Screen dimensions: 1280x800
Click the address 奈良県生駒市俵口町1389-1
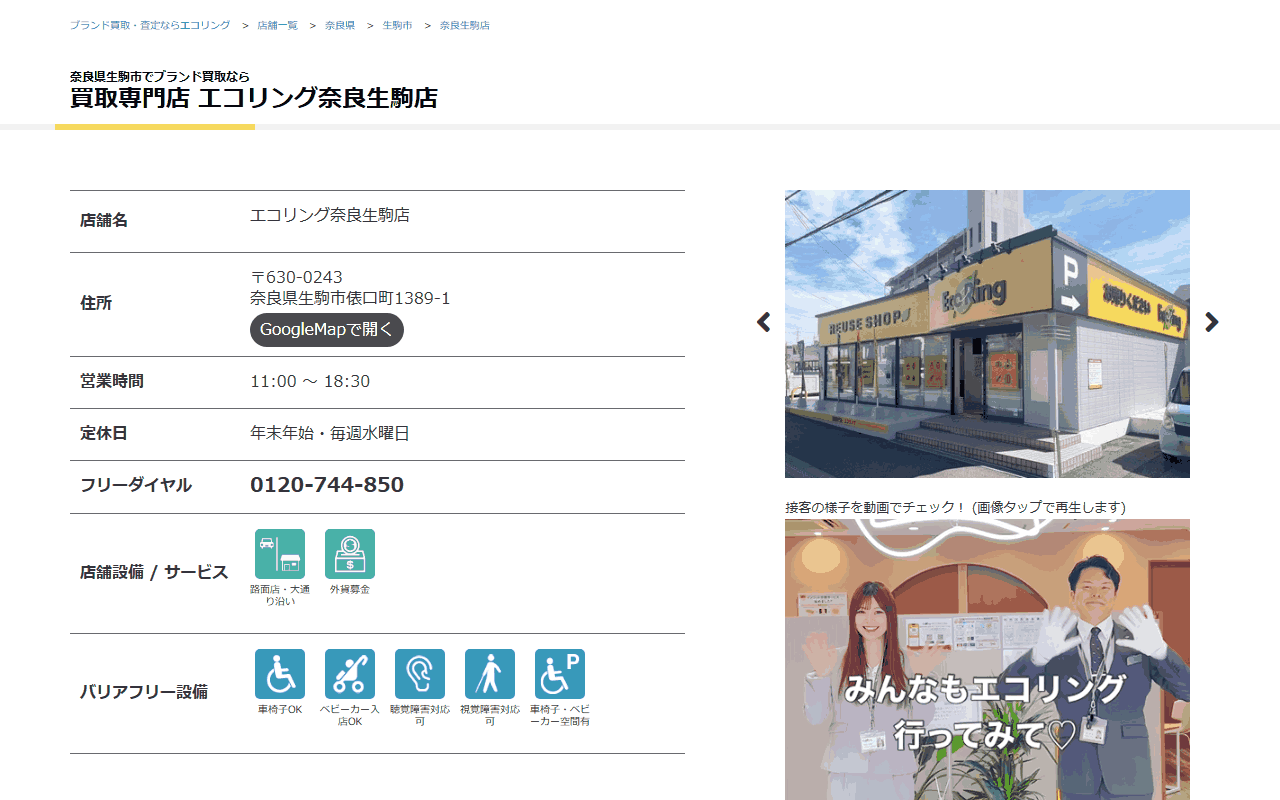[350, 298]
